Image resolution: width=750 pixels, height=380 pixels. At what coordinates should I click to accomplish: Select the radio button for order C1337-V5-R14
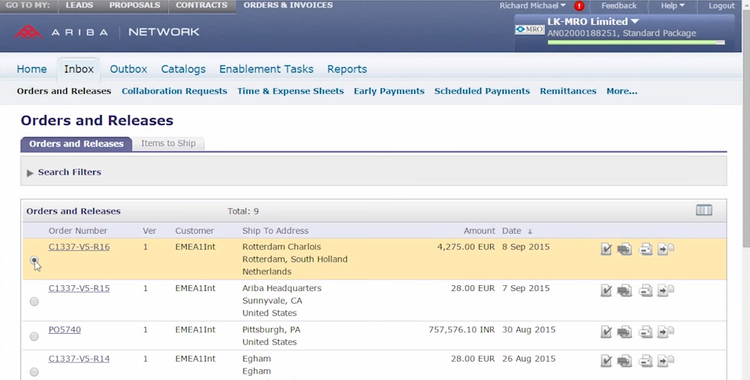click(34, 372)
